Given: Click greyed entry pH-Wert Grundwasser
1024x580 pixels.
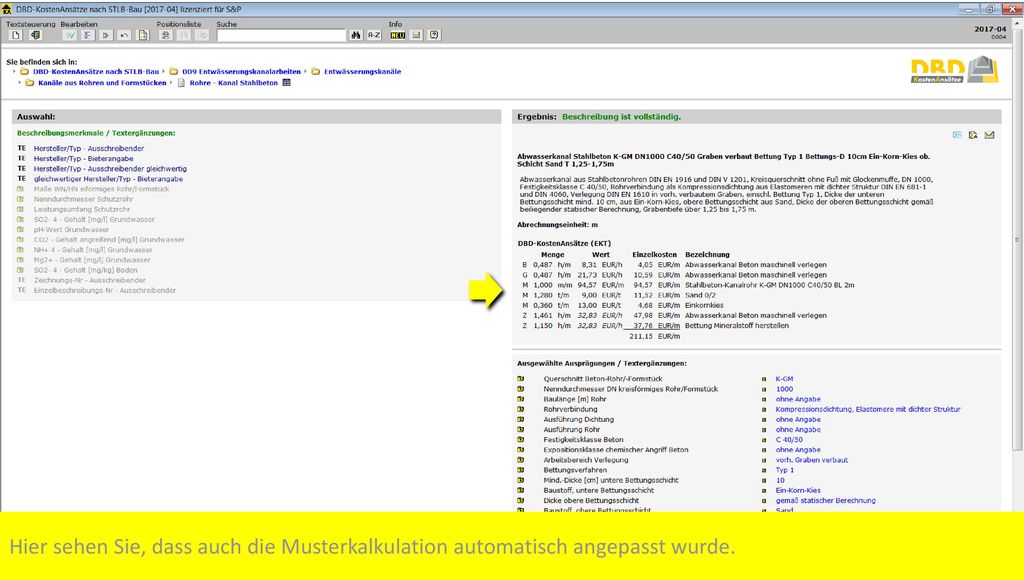Looking at the screenshot, I should (x=71, y=229).
